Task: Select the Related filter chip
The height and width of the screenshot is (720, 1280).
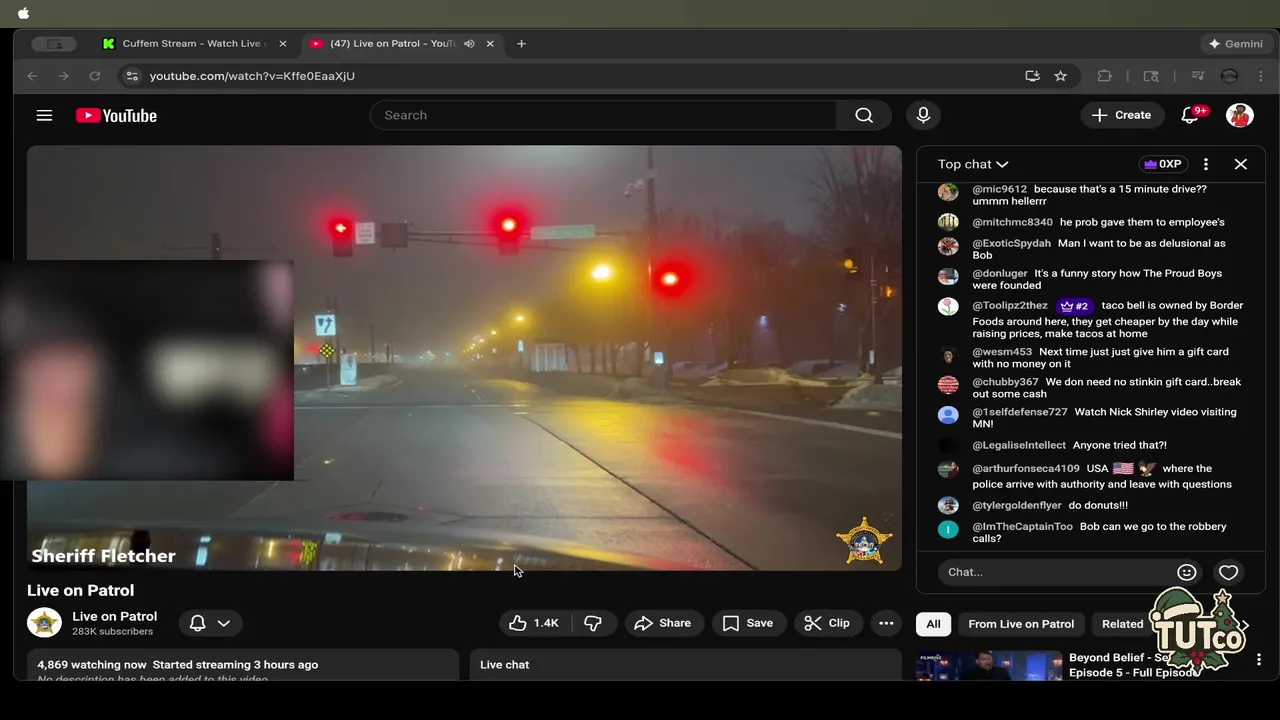Action: [x=1122, y=624]
